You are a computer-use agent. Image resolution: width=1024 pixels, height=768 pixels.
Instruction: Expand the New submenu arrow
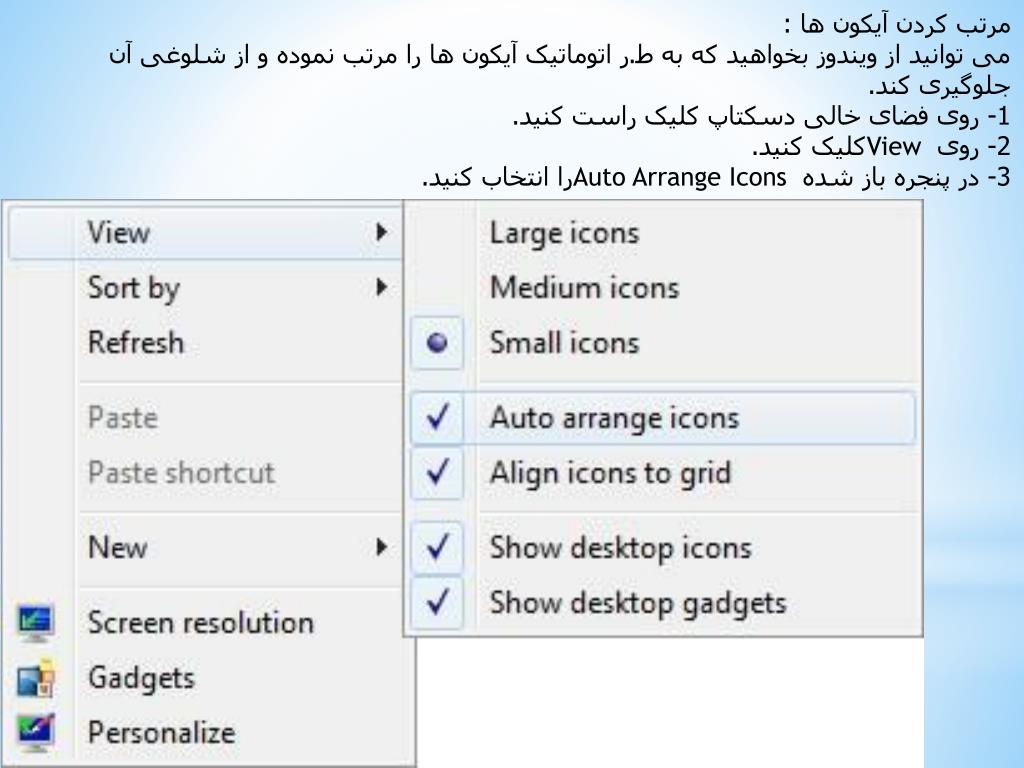(x=381, y=547)
